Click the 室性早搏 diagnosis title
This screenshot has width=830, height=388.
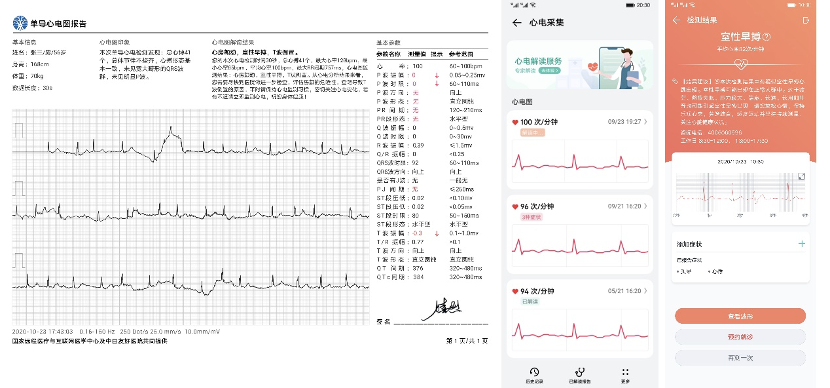(x=741, y=37)
